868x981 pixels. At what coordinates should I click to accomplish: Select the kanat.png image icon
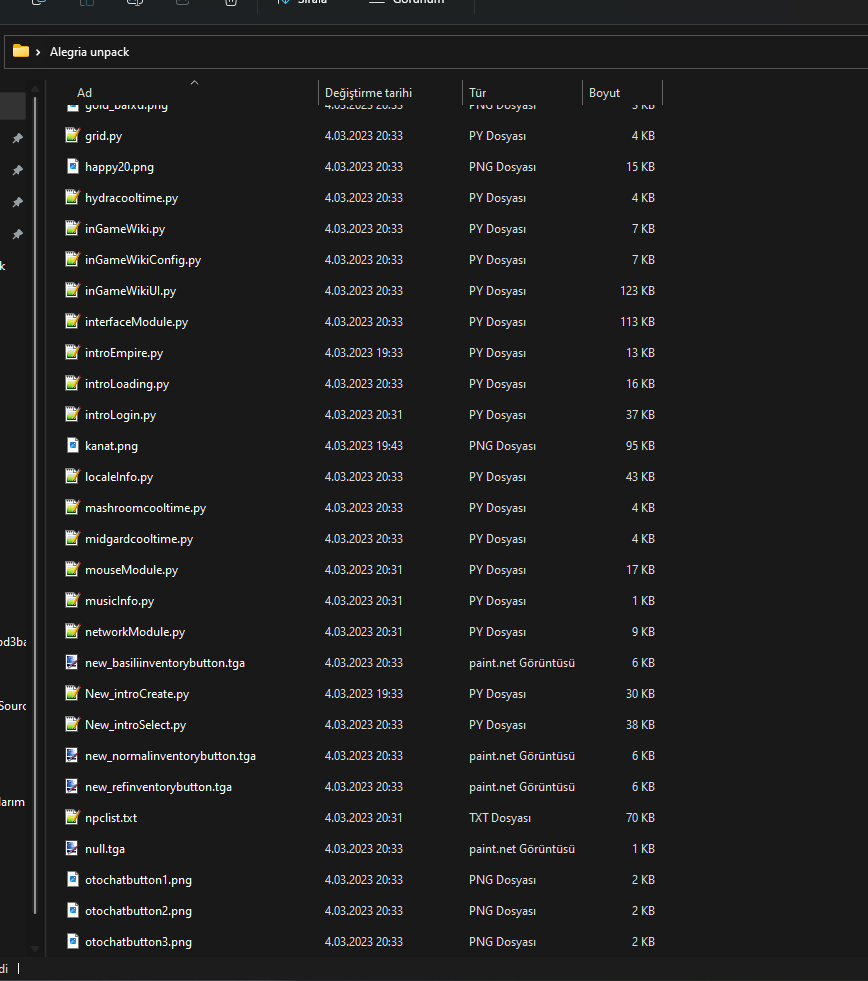pos(73,445)
